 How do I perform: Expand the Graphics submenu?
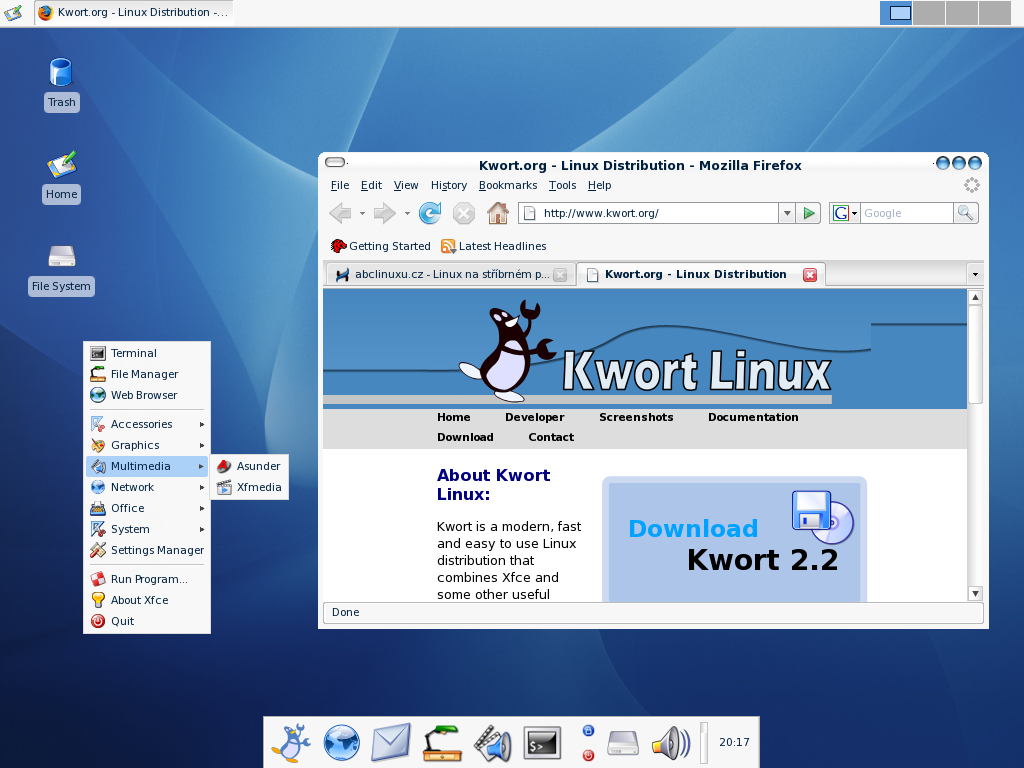coord(147,445)
